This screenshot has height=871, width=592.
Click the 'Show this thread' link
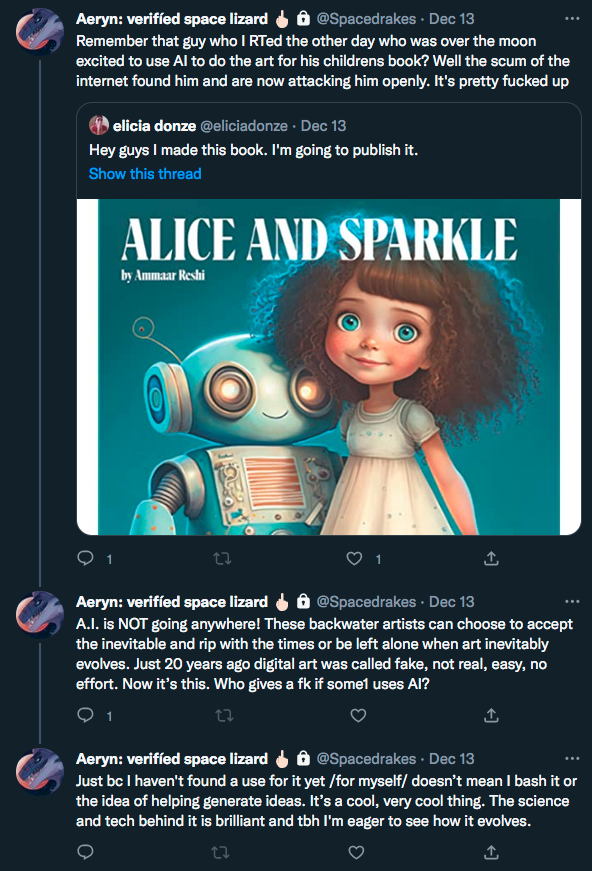point(145,174)
